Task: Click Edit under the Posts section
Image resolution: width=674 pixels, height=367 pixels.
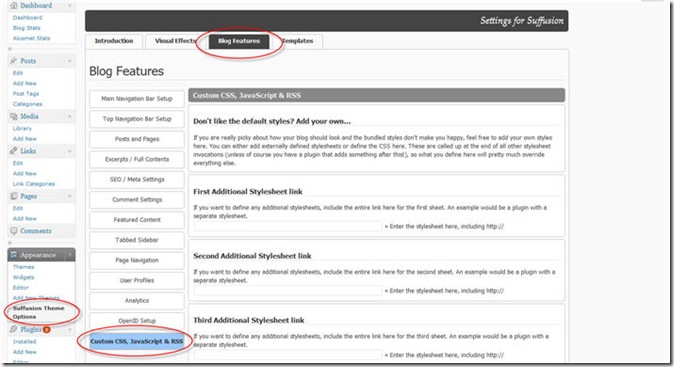Action: tap(18, 73)
